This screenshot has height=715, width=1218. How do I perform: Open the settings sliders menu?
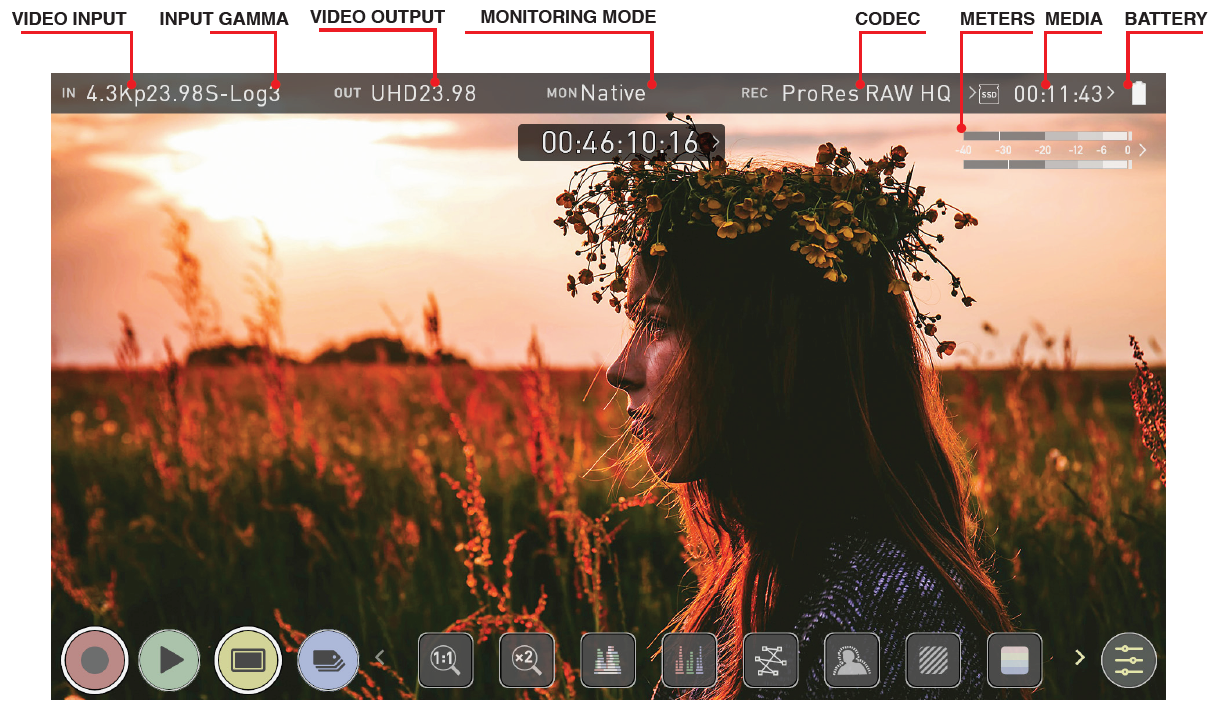click(x=1129, y=660)
